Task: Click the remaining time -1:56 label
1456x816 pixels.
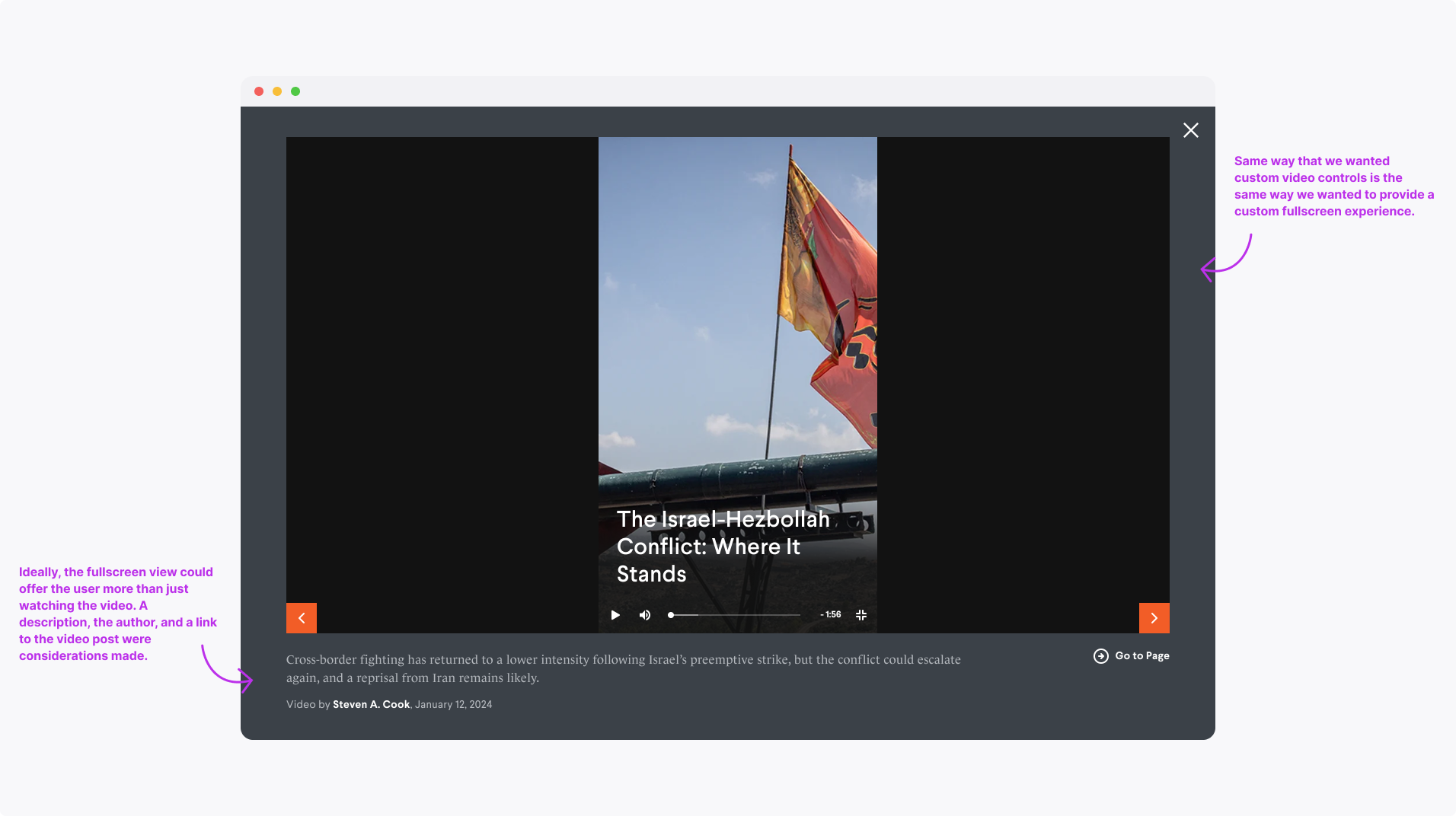Action: tap(831, 615)
